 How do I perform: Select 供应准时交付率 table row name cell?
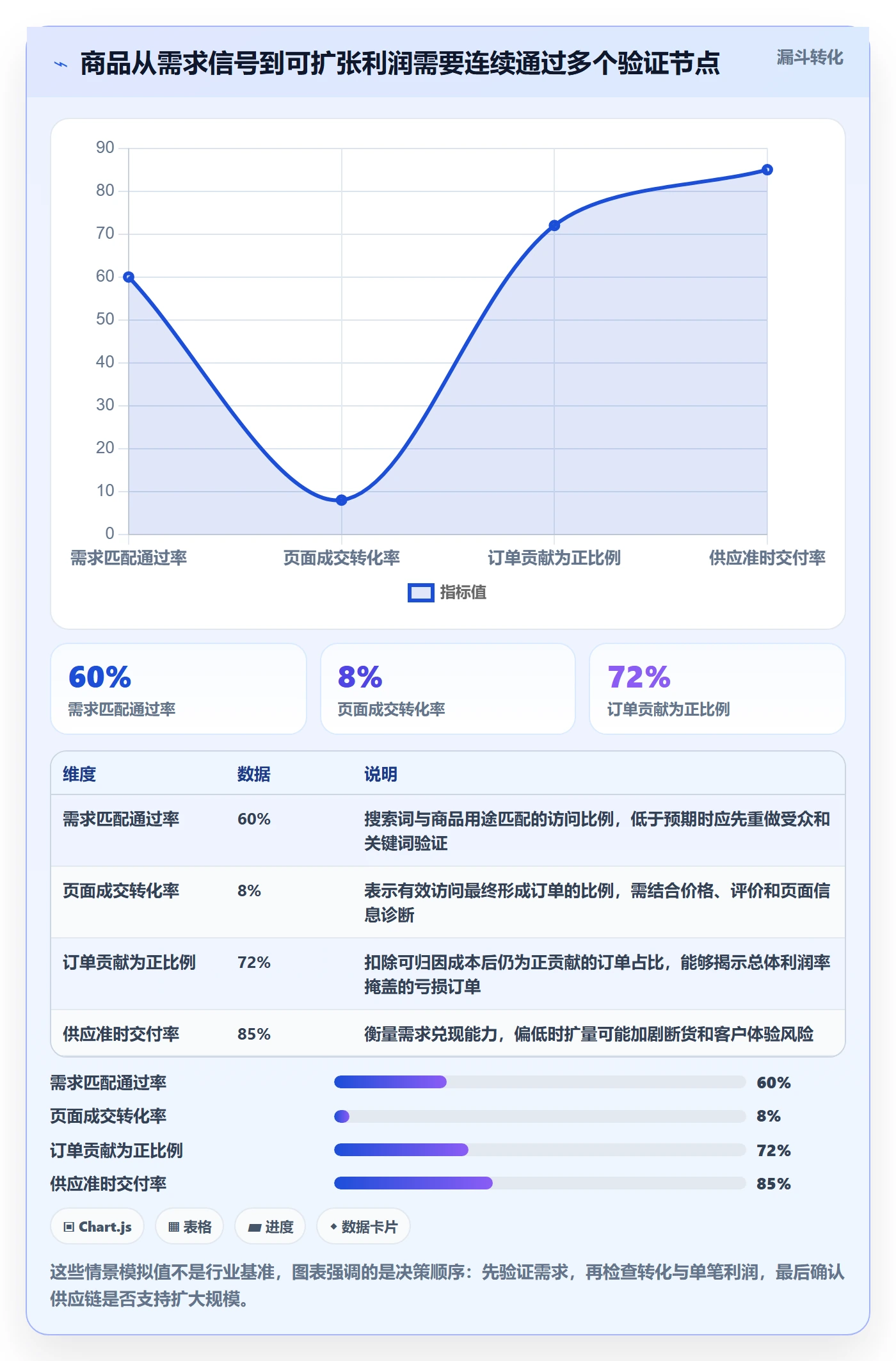[x=121, y=1034]
